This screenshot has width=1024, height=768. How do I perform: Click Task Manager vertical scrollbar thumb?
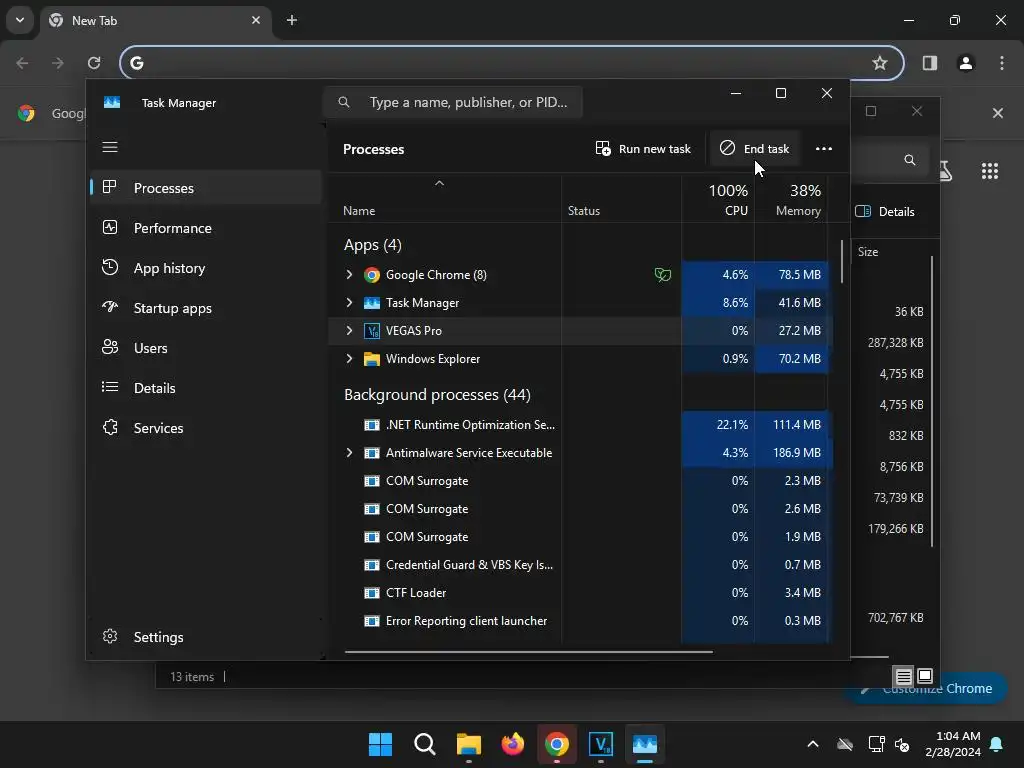[842, 261]
